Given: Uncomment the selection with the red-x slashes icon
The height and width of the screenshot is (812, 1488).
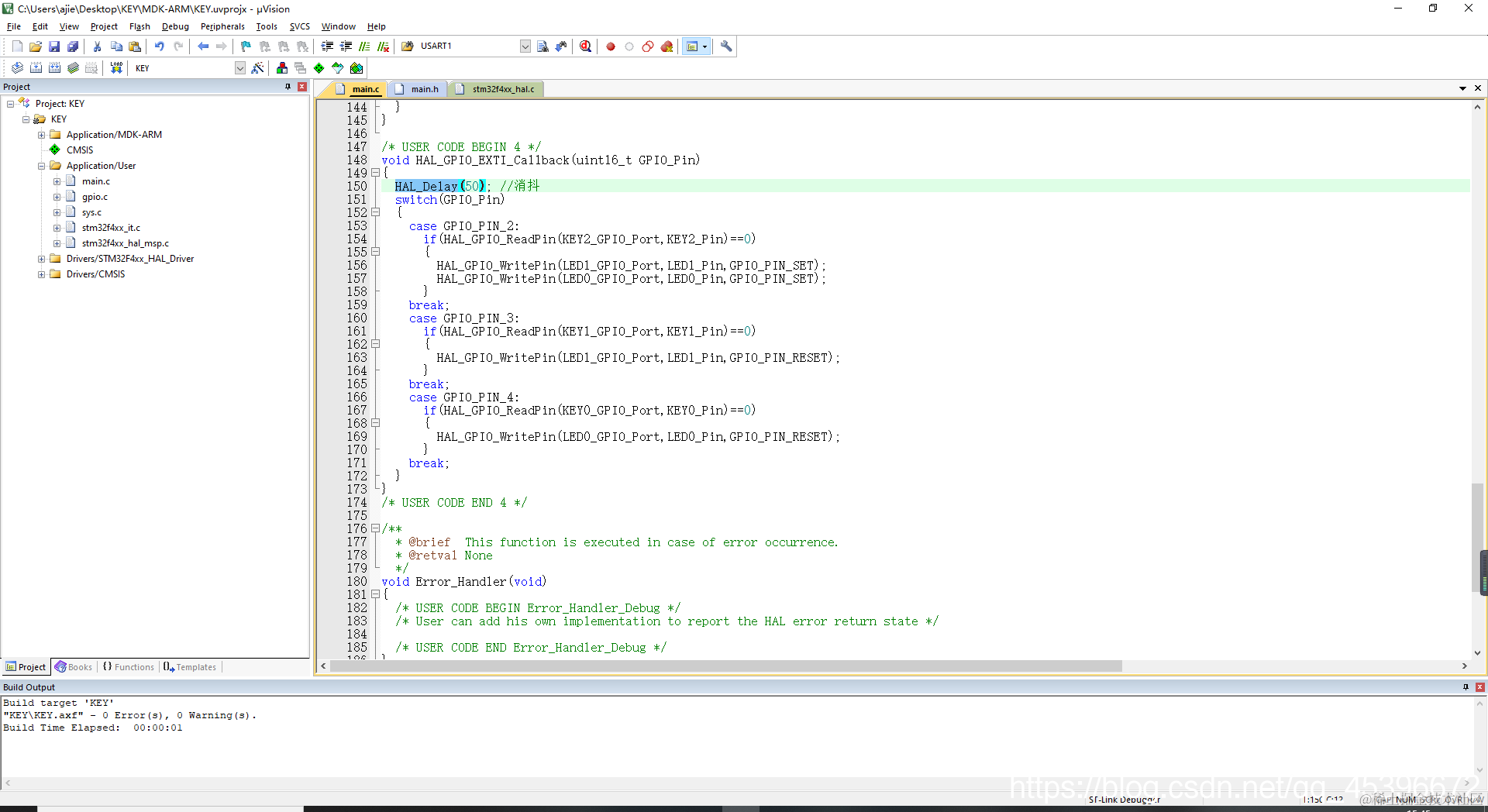Looking at the screenshot, I should [x=383, y=46].
